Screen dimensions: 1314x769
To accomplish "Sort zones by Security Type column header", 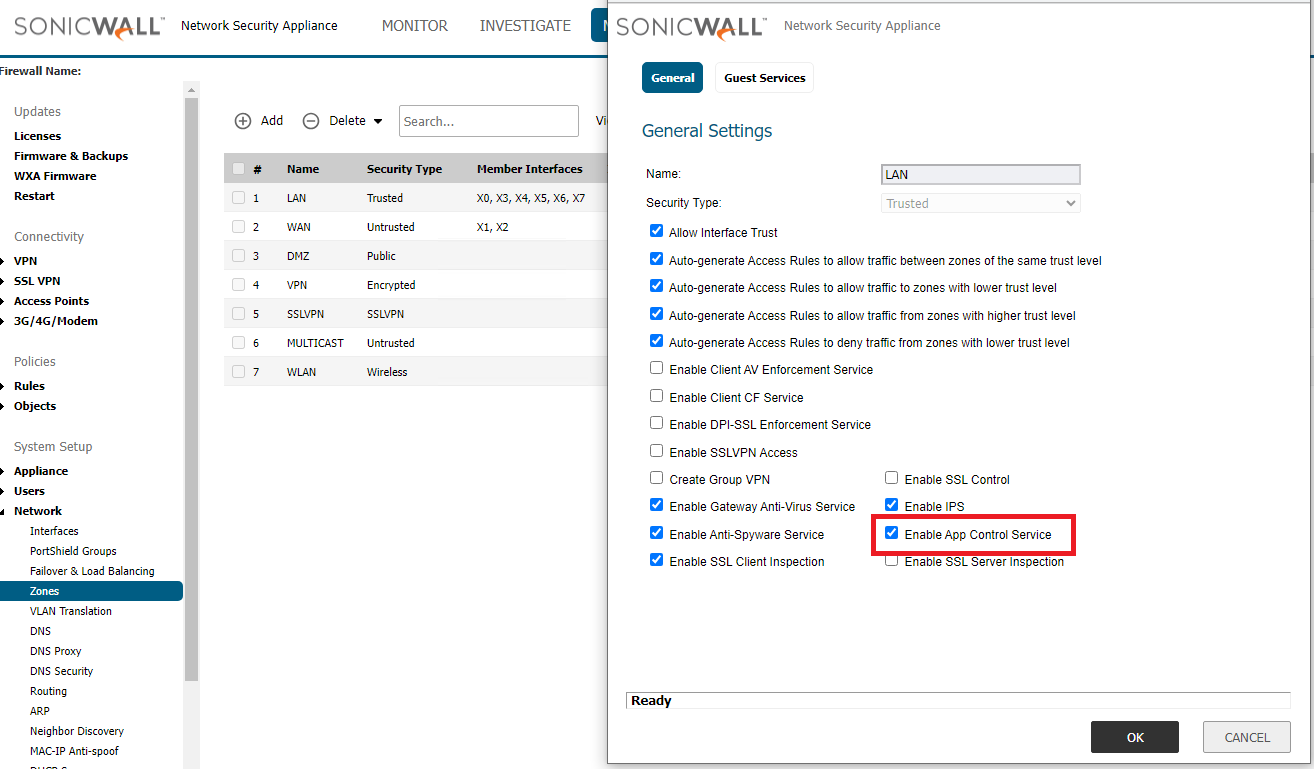I will coord(404,169).
